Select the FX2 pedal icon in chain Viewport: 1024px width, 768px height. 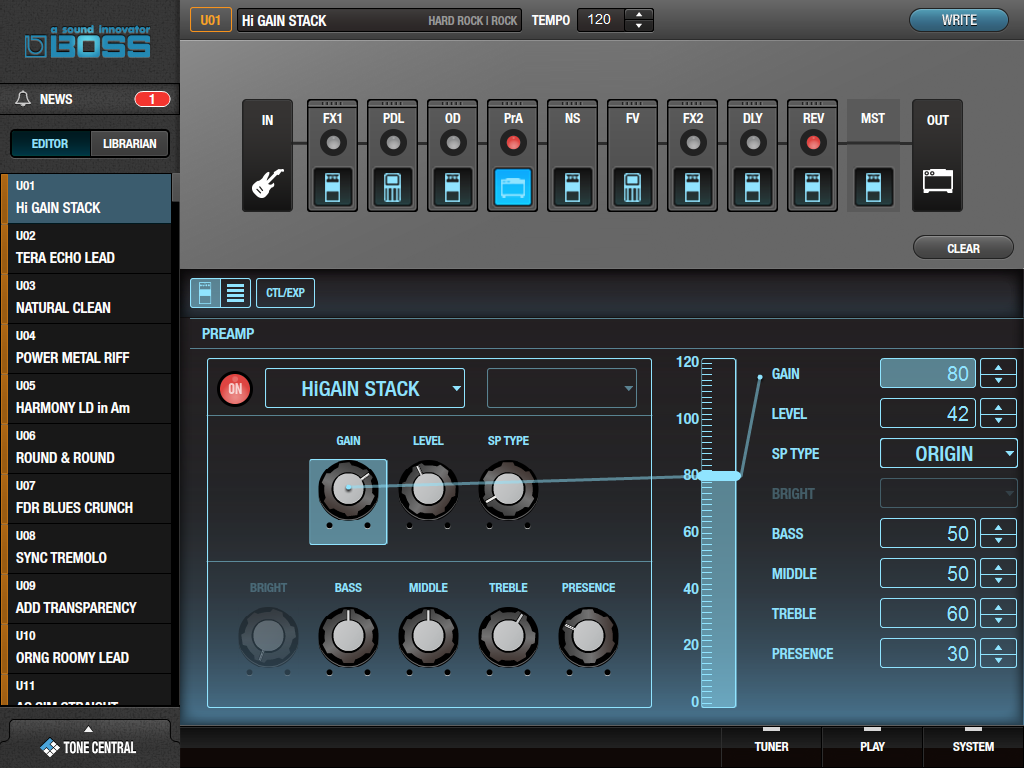click(692, 187)
